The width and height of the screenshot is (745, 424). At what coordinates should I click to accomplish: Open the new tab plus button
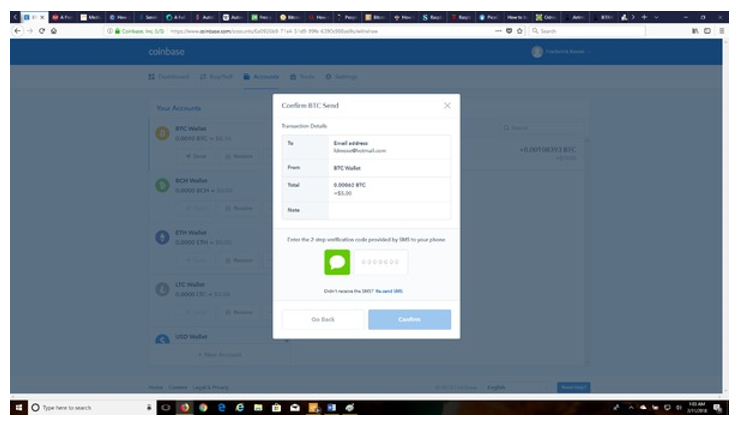[x=644, y=18]
